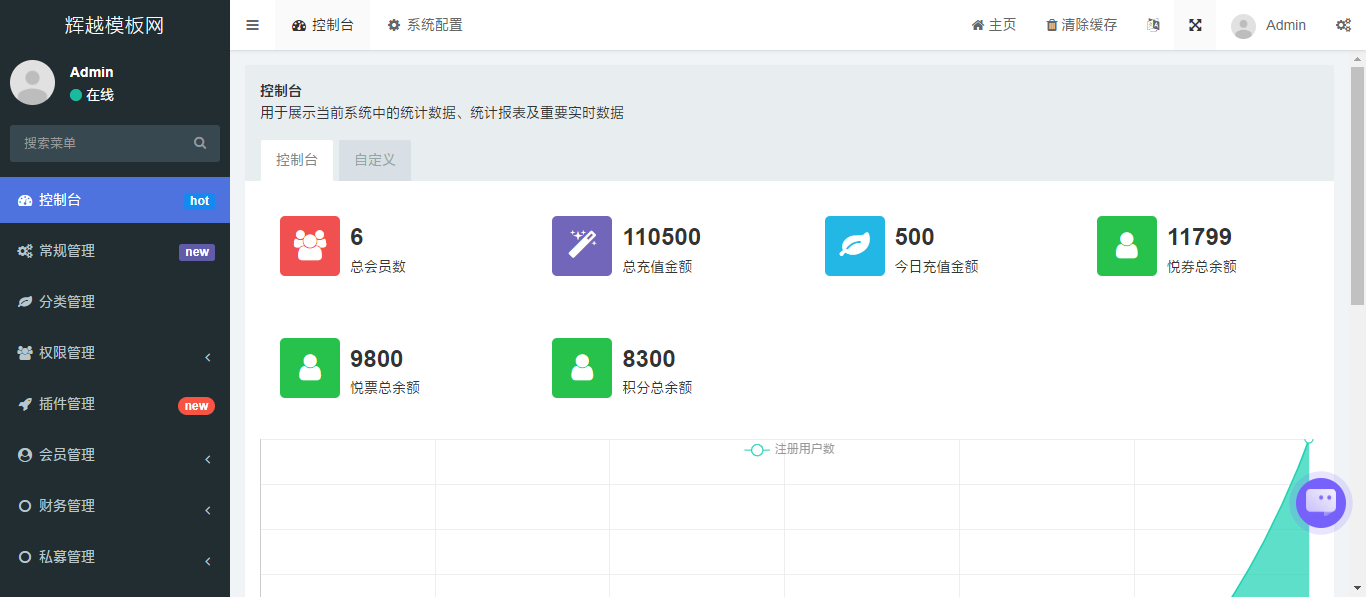Click the red 总会员数 members icon
The image size is (1366, 597).
[310, 246]
